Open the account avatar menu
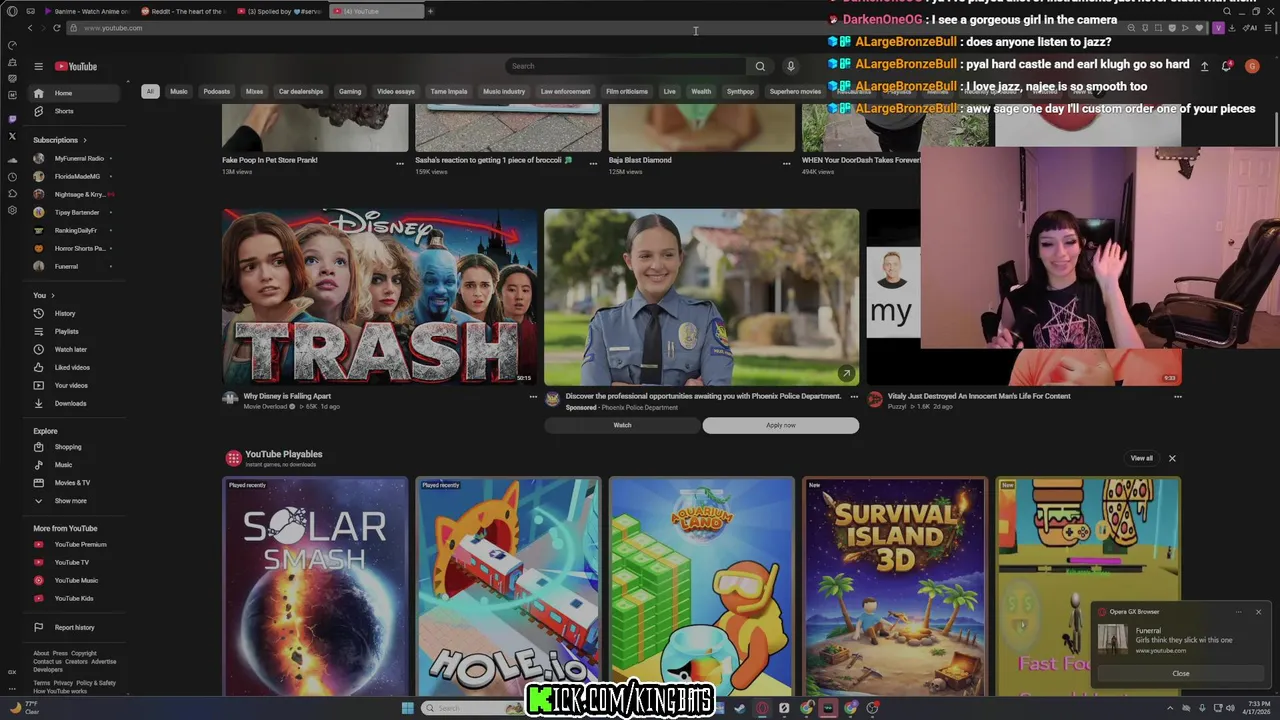 1252,66
